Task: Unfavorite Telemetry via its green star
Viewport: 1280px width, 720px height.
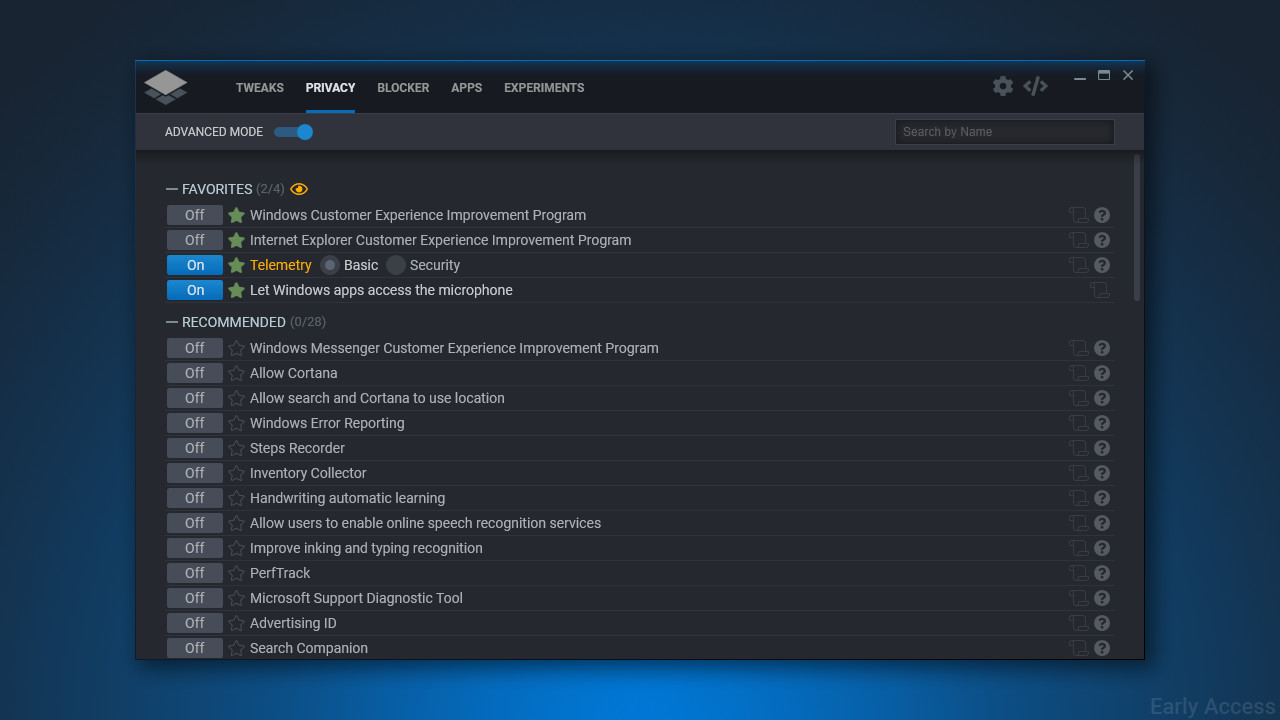Action: click(236, 265)
